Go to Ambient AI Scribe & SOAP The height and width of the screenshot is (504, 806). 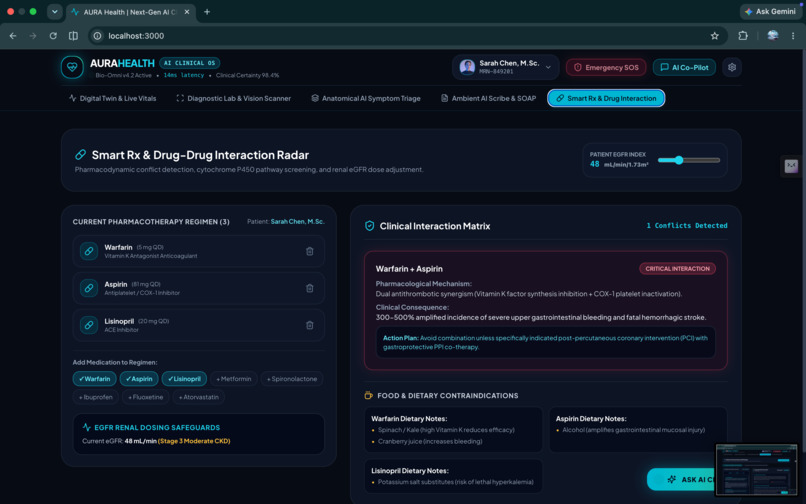[x=488, y=98]
